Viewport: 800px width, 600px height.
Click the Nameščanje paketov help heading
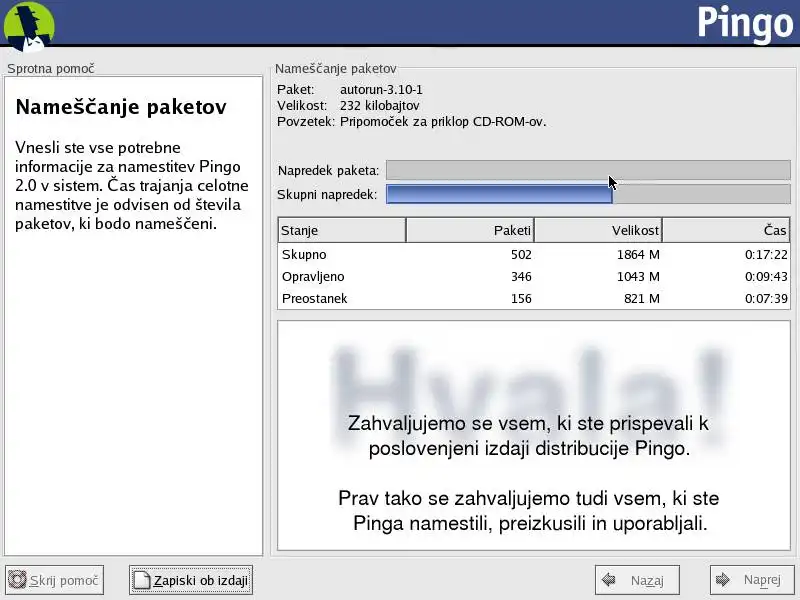click(121, 107)
